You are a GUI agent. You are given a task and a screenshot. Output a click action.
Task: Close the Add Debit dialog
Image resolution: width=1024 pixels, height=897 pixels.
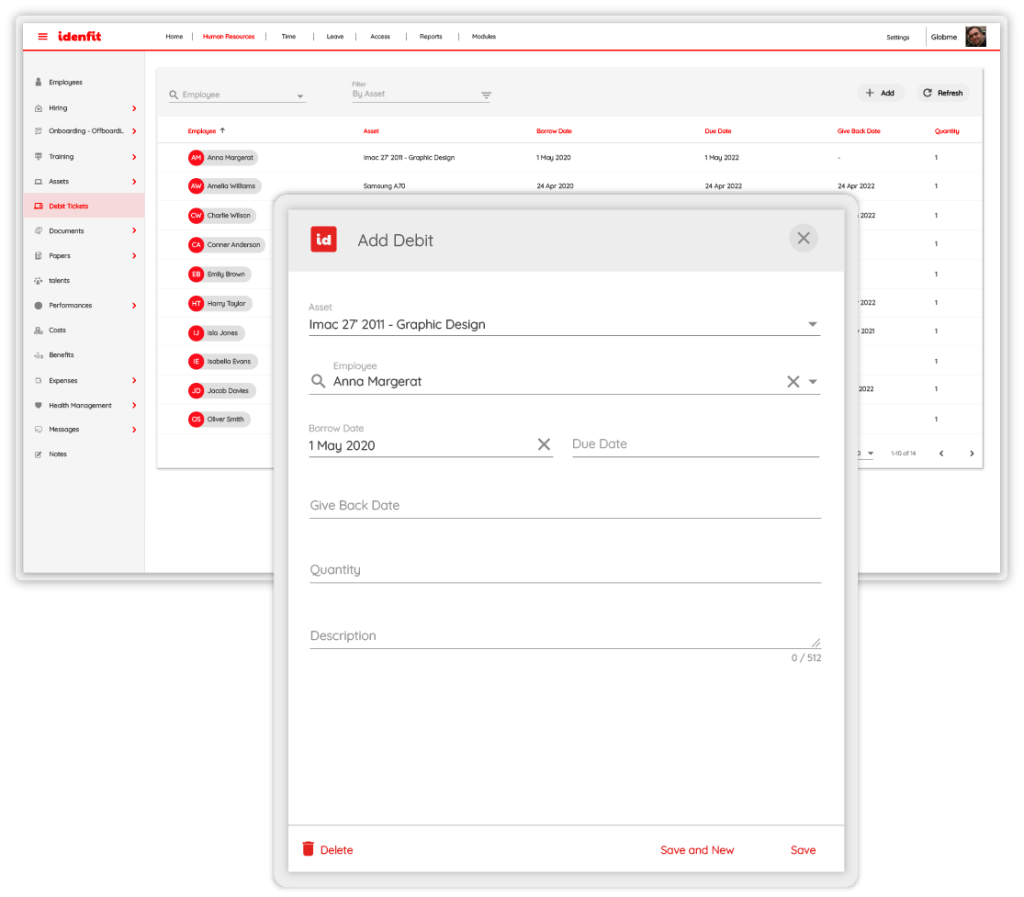[x=803, y=238]
